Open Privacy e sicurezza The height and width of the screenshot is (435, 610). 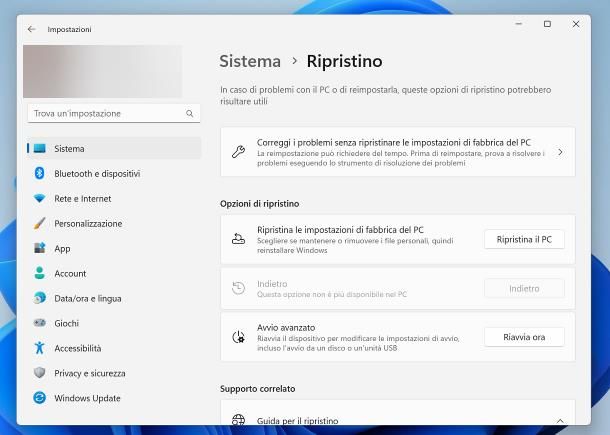click(x=114, y=373)
